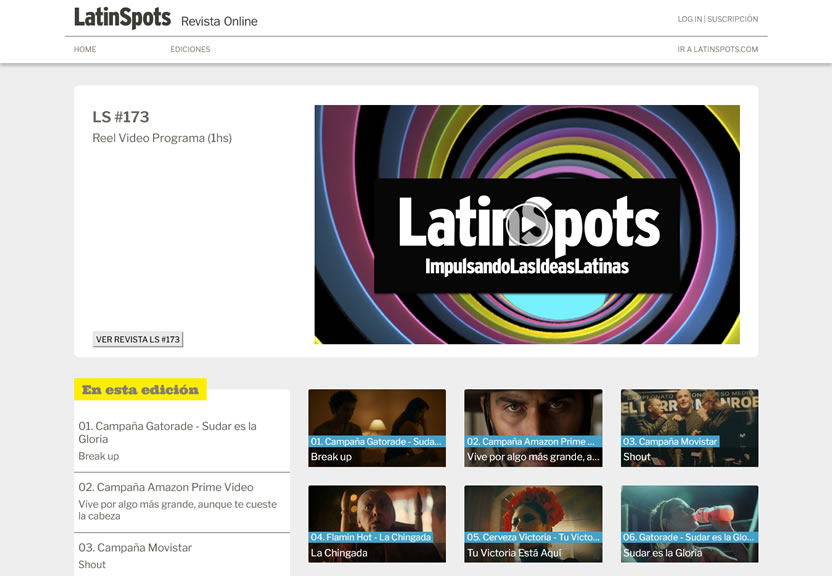The height and width of the screenshot is (576, 832).
Task: Open thumbnail 06 Gatorade Sudar es la Gloria
Action: tap(690, 524)
